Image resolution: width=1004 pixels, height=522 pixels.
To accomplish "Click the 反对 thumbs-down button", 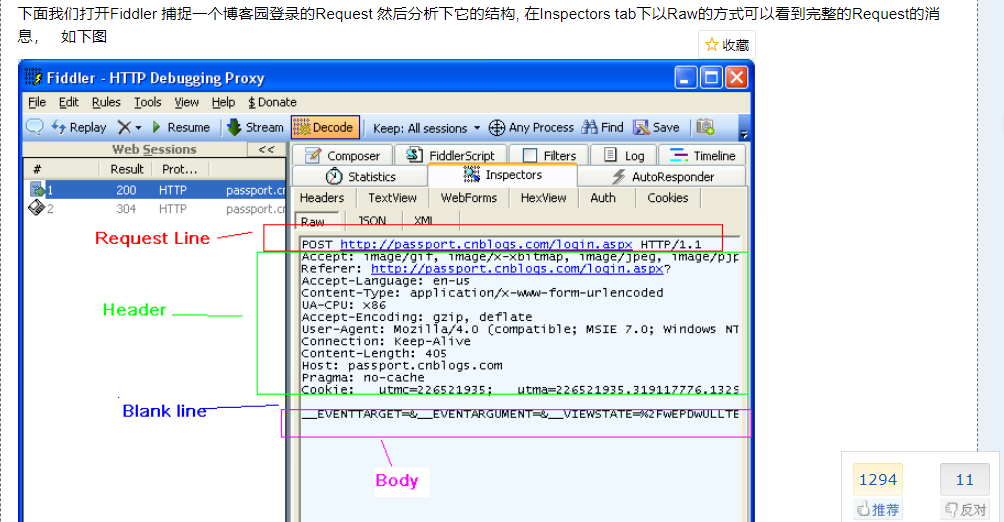I will (x=965, y=509).
